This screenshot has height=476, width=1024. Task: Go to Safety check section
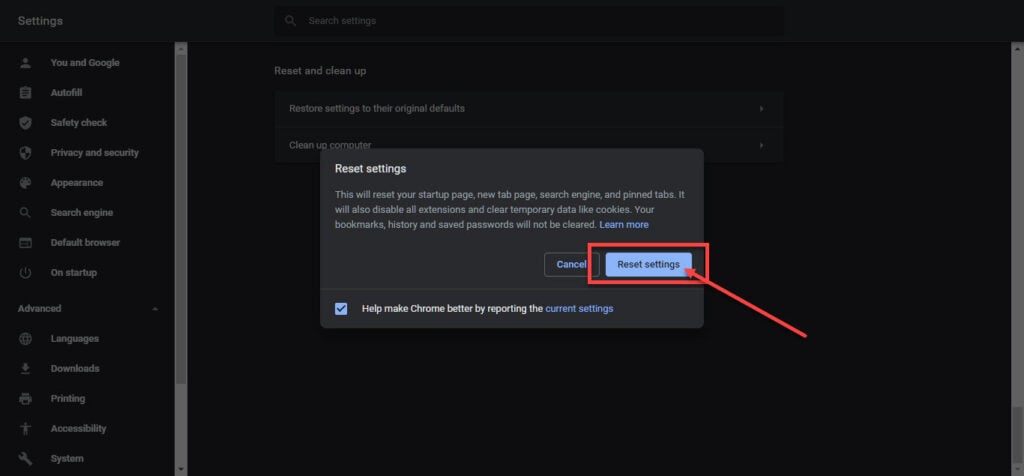tap(79, 123)
